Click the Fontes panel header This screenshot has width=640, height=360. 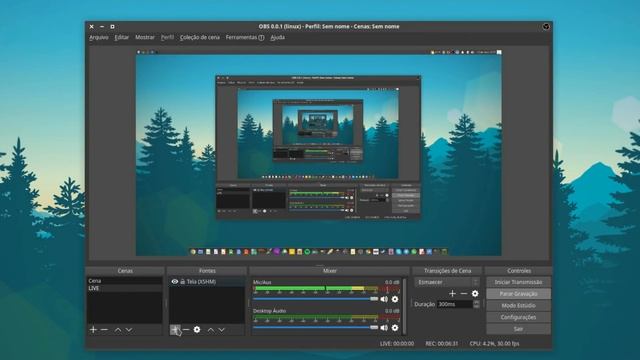(207, 271)
